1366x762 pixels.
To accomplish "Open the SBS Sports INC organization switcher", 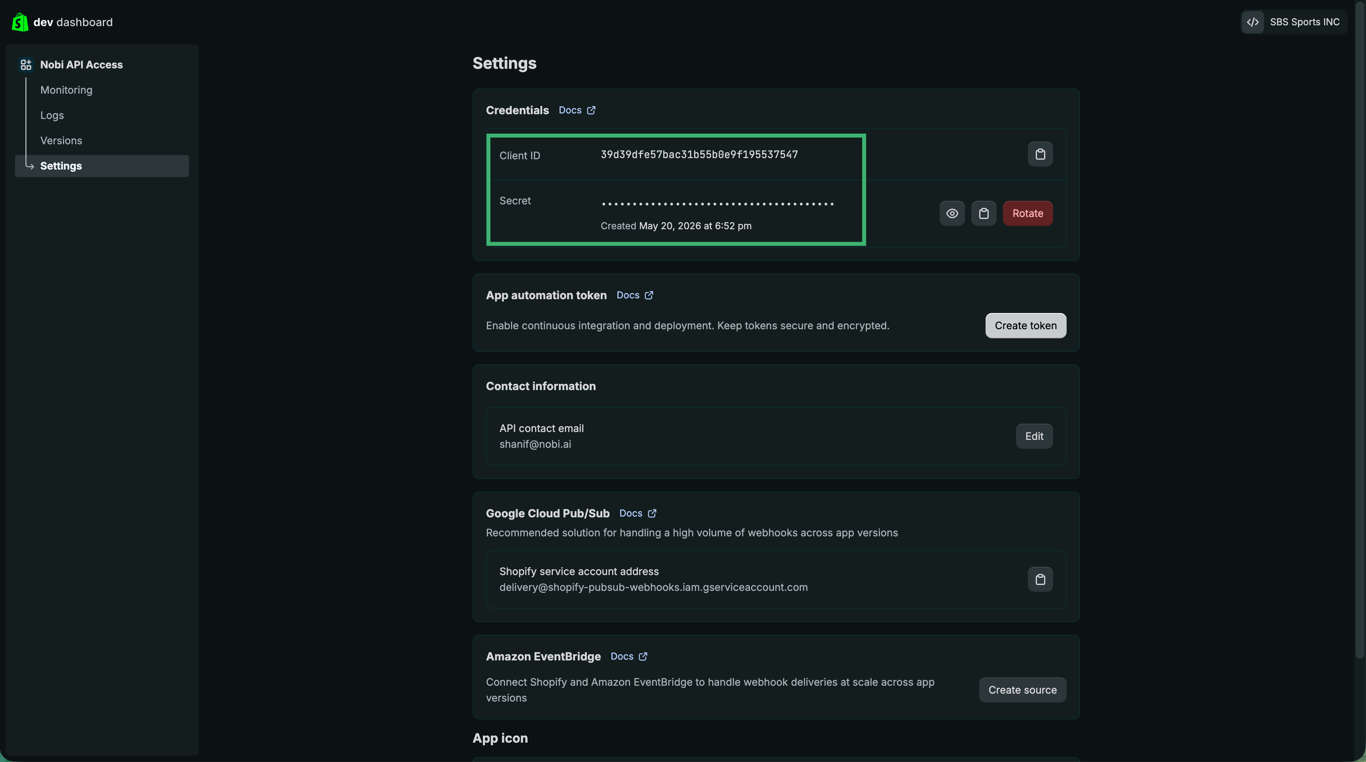I will coord(1294,22).
